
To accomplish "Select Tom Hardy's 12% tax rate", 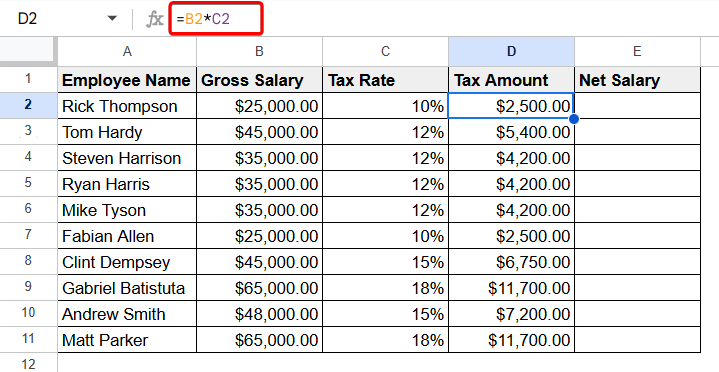I will click(x=385, y=132).
